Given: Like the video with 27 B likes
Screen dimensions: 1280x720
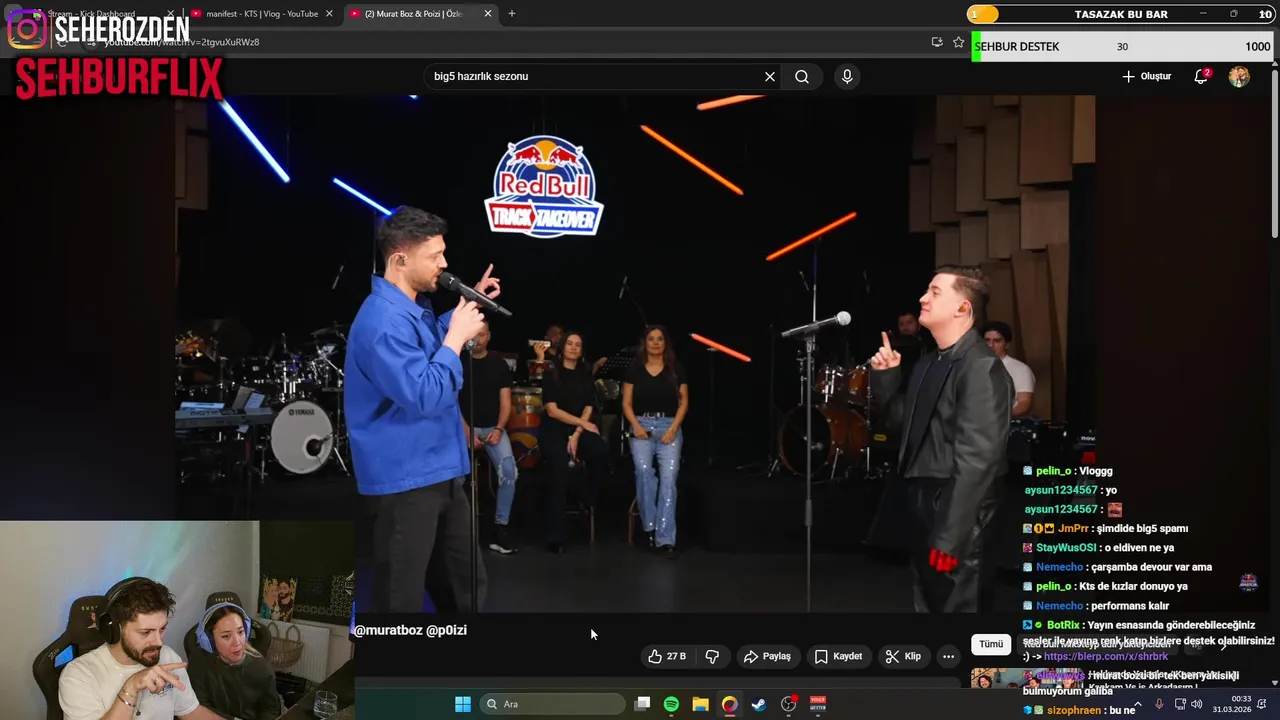Looking at the screenshot, I should point(667,656).
